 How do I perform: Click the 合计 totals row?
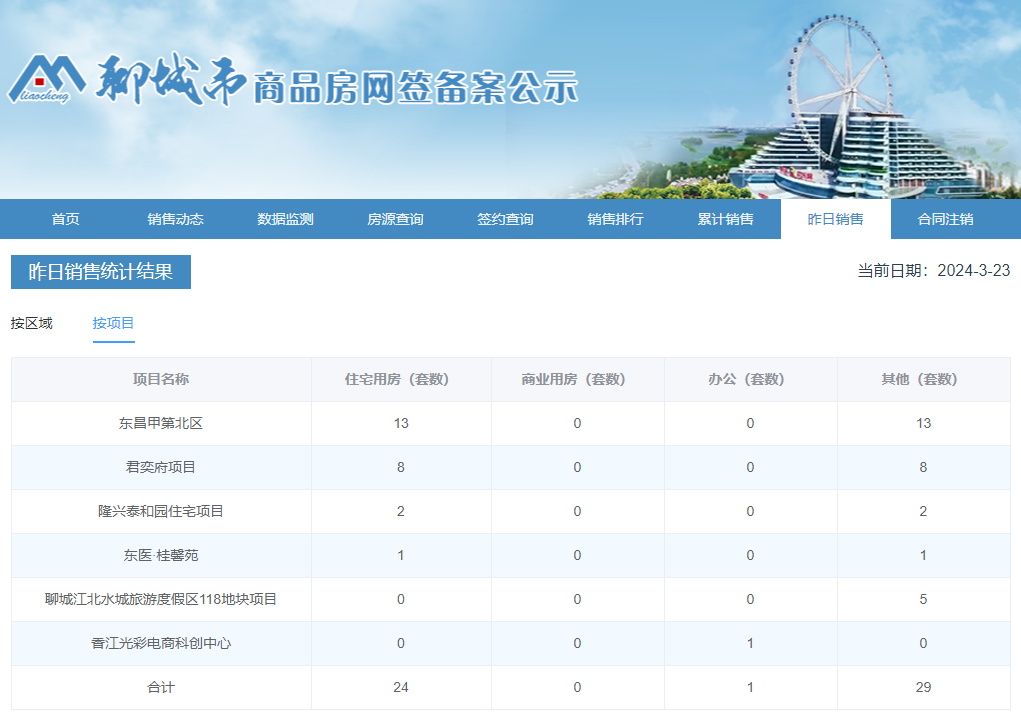click(161, 687)
